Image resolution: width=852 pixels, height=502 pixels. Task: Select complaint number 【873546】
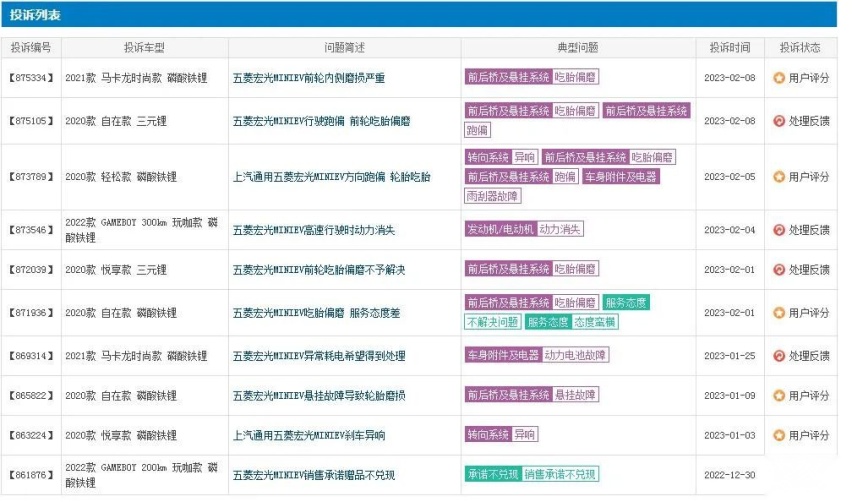[31, 230]
